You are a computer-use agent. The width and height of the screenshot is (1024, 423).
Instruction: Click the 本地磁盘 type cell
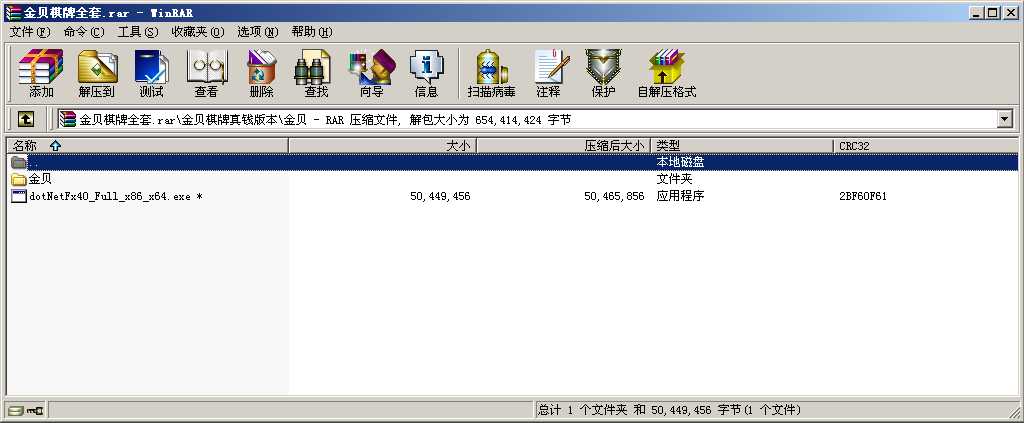pyautogui.click(x=680, y=162)
